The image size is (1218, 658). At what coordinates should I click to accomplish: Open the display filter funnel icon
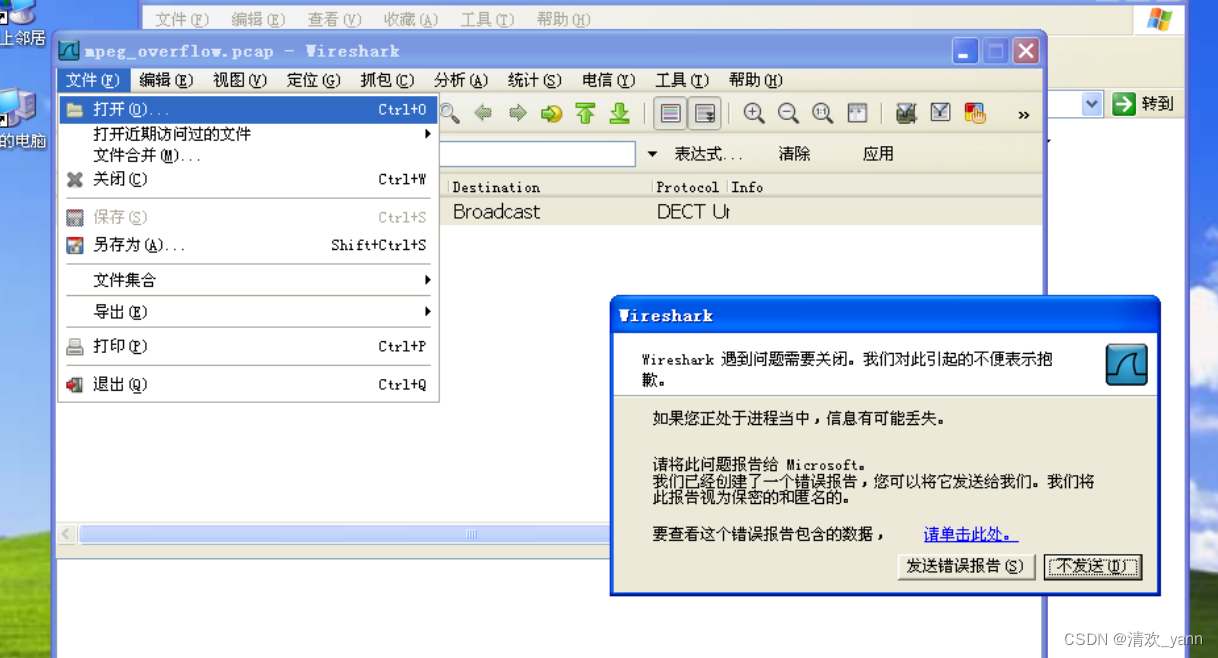click(x=940, y=113)
